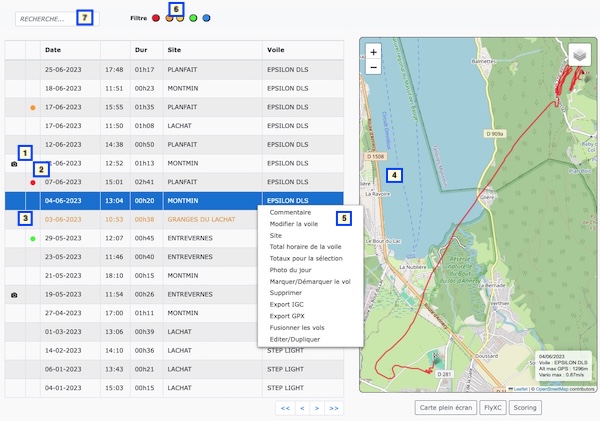Image resolution: width=600 pixels, height=421 pixels.
Task: Select flight dated 04-01-2023
Action: (x=174, y=388)
